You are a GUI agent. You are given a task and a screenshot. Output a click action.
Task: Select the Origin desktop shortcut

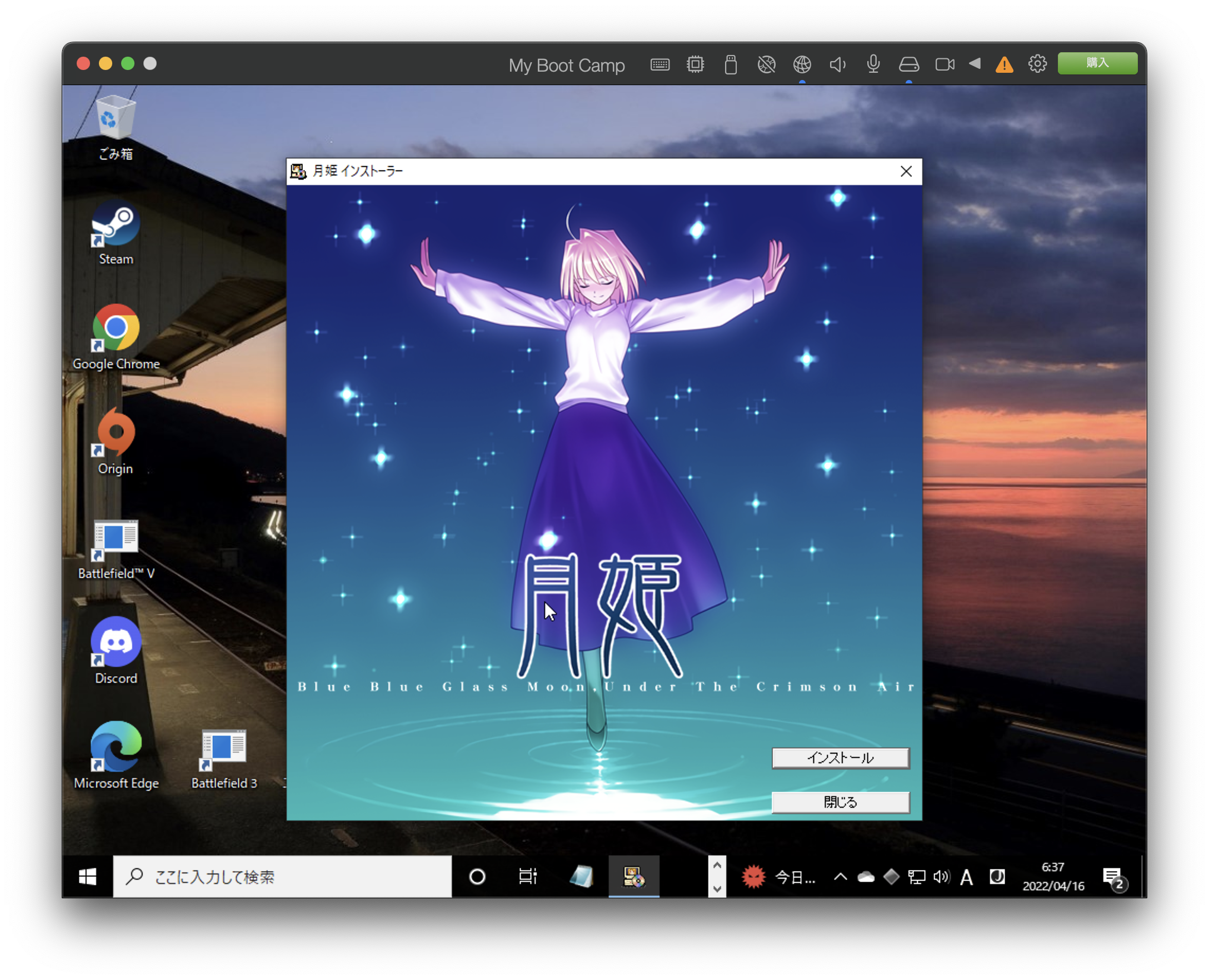116,442
